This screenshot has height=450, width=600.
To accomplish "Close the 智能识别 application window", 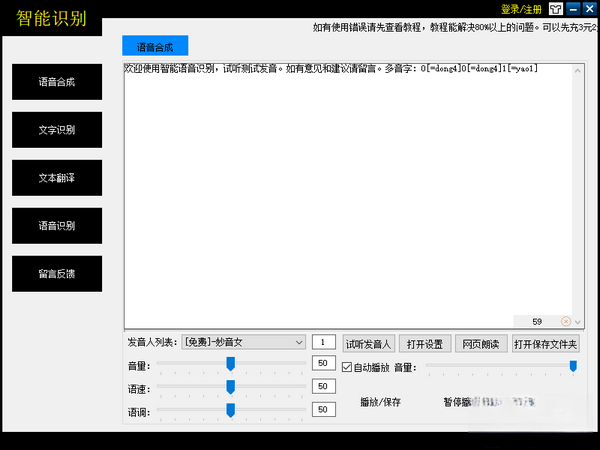I will pos(589,10).
